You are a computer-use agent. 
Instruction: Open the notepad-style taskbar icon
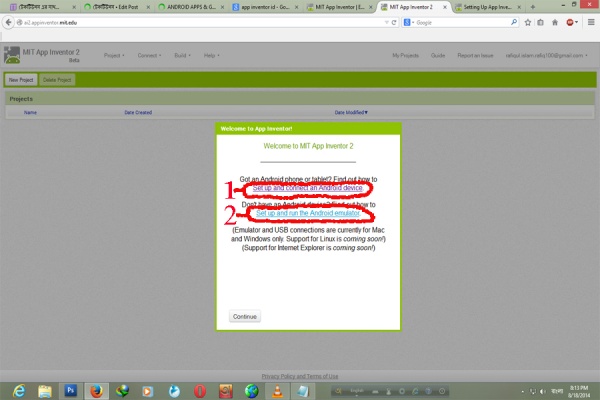coord(303,391)
